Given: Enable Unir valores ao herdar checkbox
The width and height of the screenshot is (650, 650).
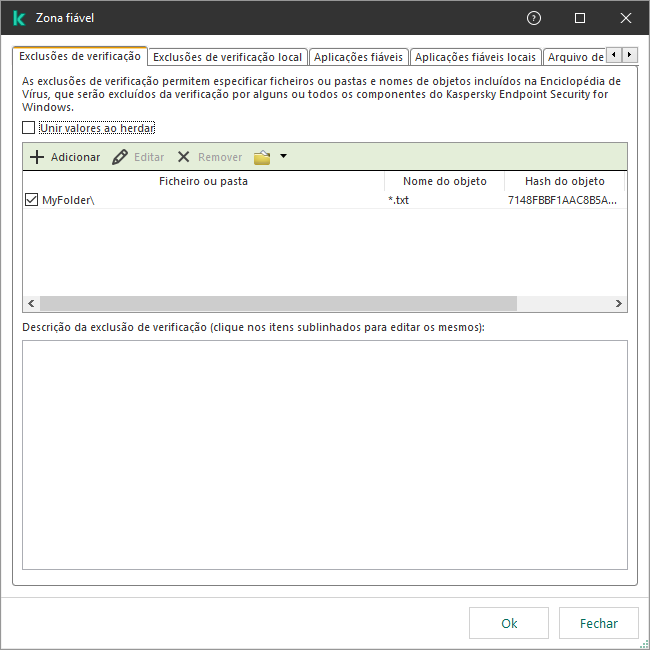Looking at the screenshot, I should (29, 128).
